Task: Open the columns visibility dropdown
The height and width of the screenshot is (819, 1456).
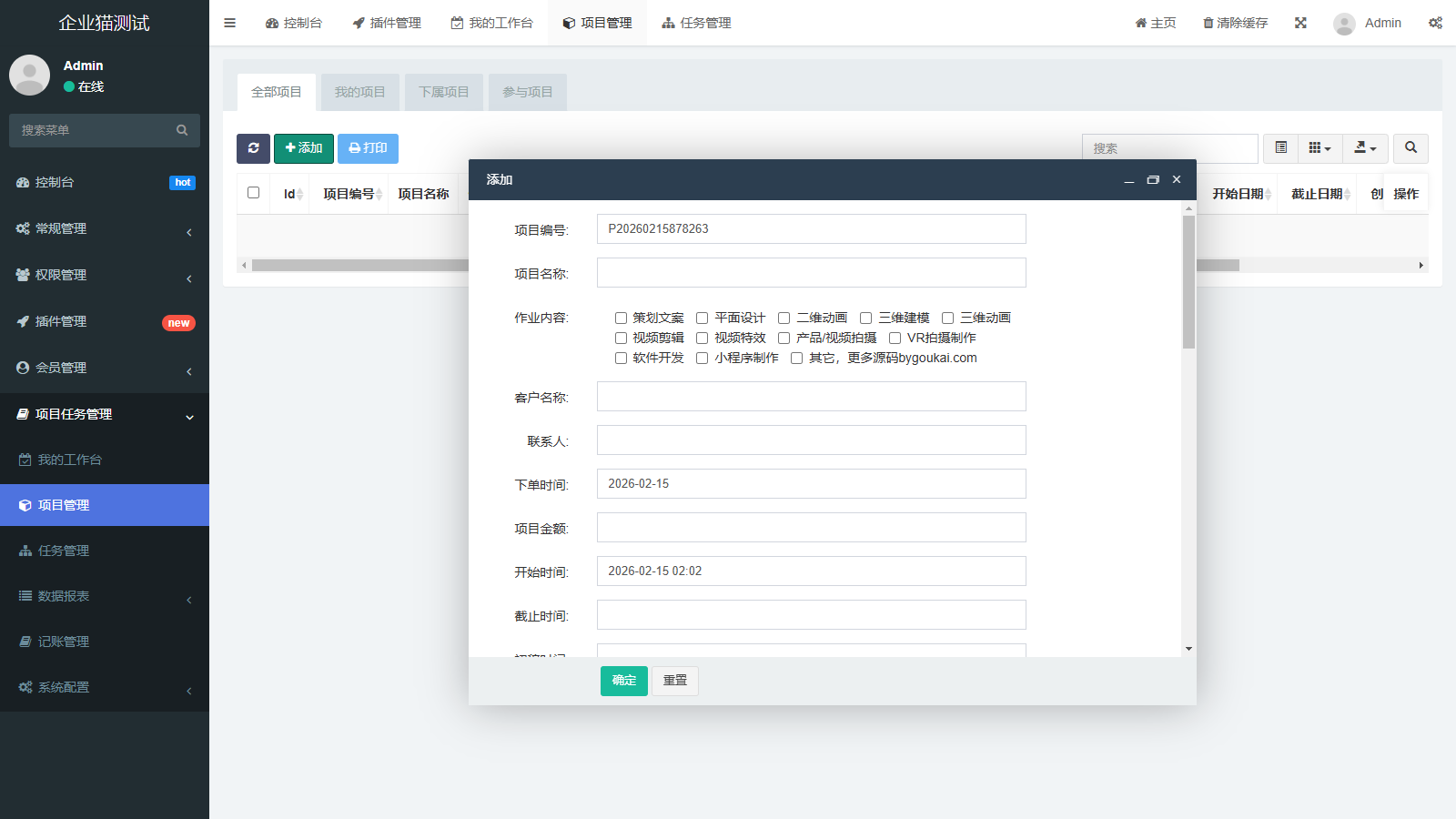Action: tap(1319, 148)
